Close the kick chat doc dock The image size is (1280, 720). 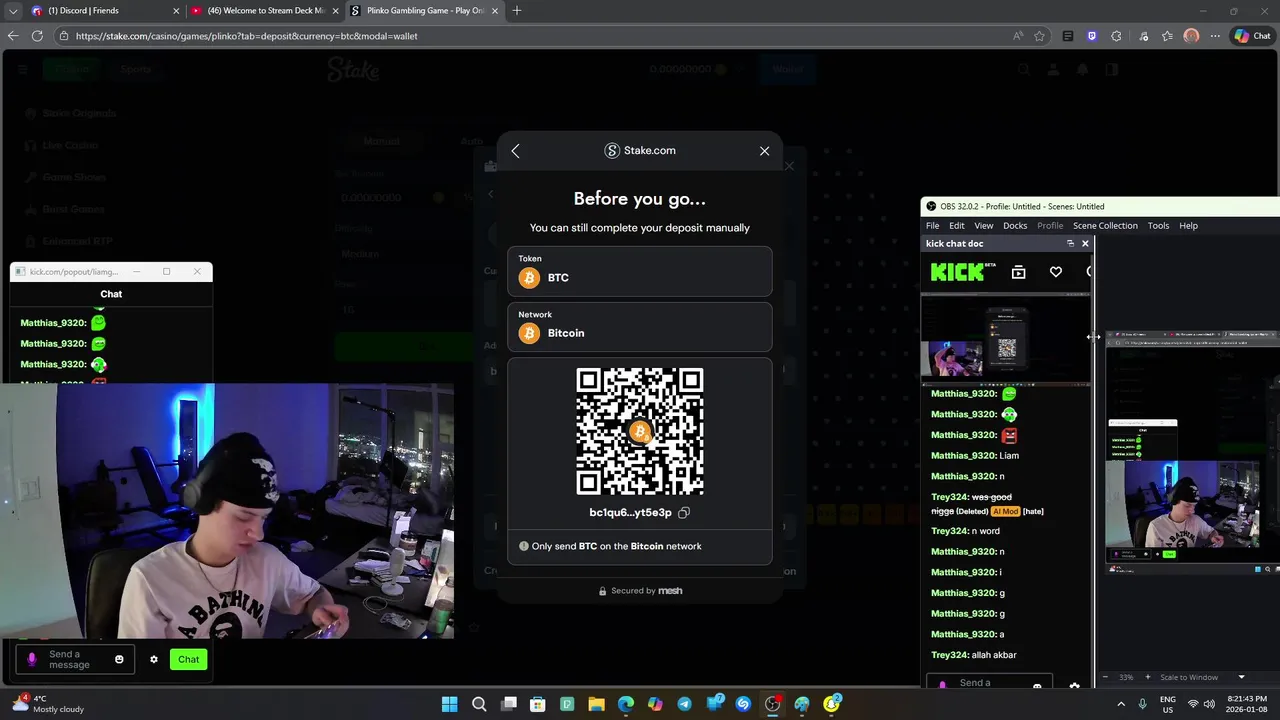click(x=1085, y=244)
